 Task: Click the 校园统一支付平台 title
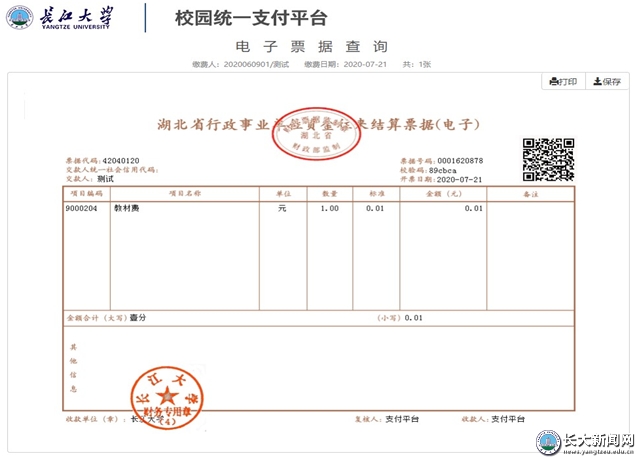pyautogui.click(x=251, y=18)
